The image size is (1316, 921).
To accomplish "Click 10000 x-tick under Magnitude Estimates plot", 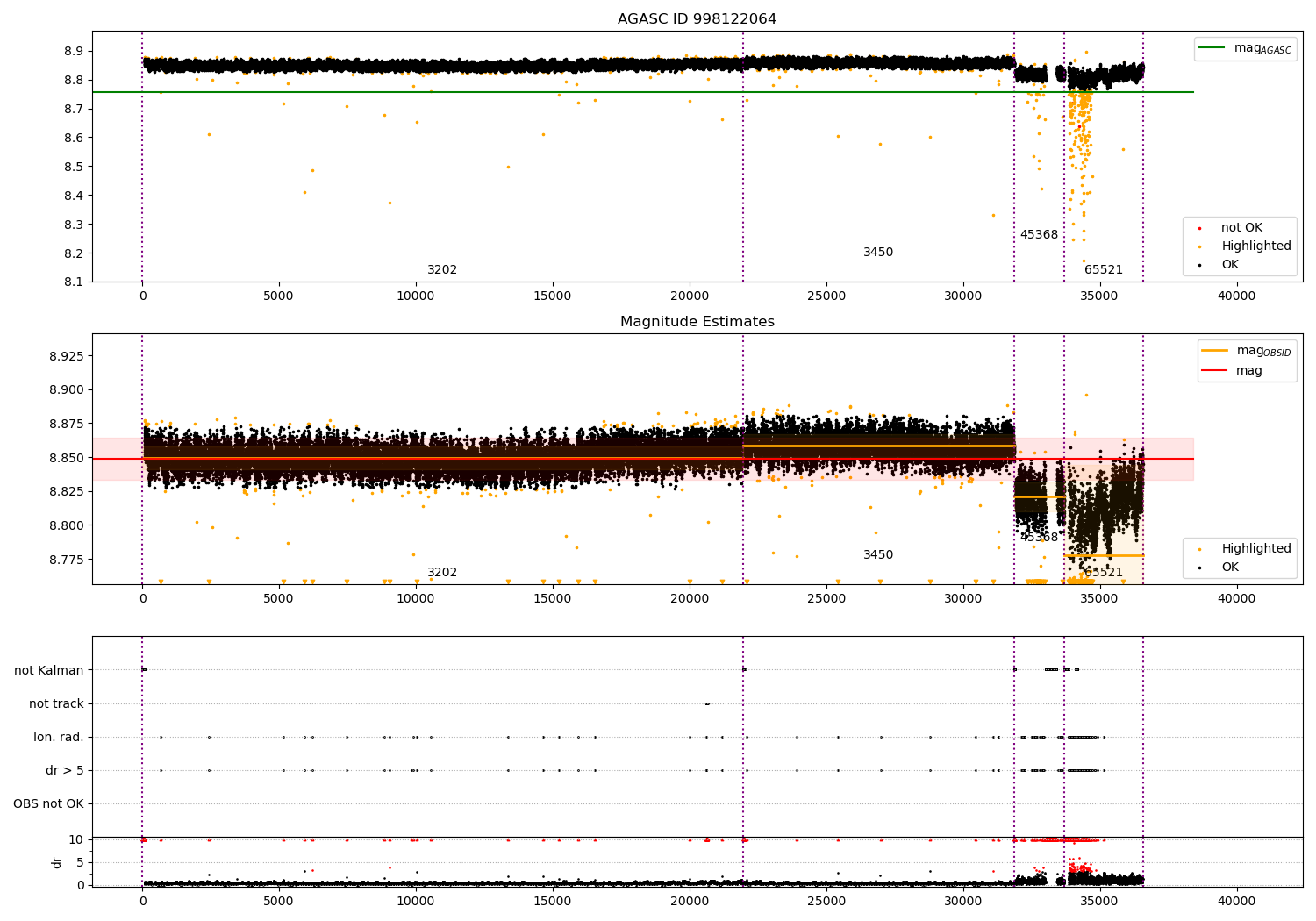I will pyautogui.click(x=416, y=599).
